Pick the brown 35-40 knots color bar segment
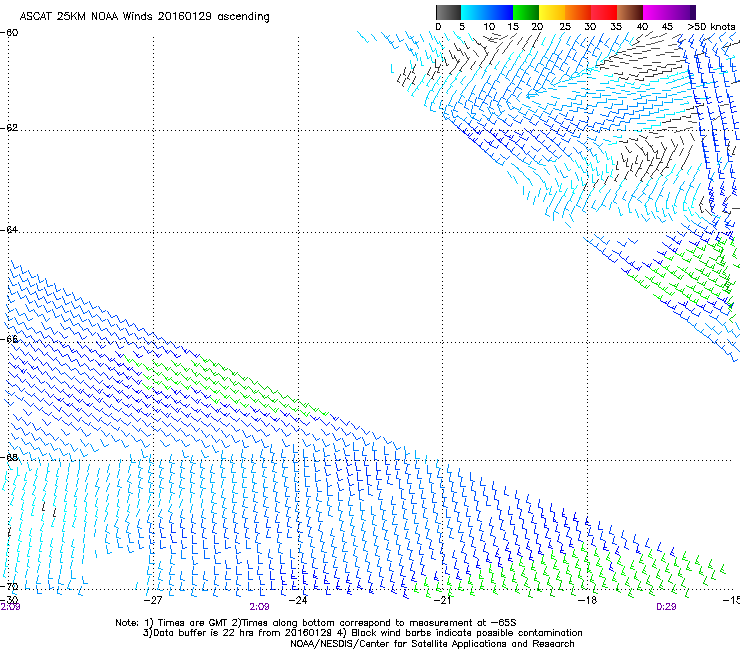Viewport: 740px width, 650px height. point(630,12)
